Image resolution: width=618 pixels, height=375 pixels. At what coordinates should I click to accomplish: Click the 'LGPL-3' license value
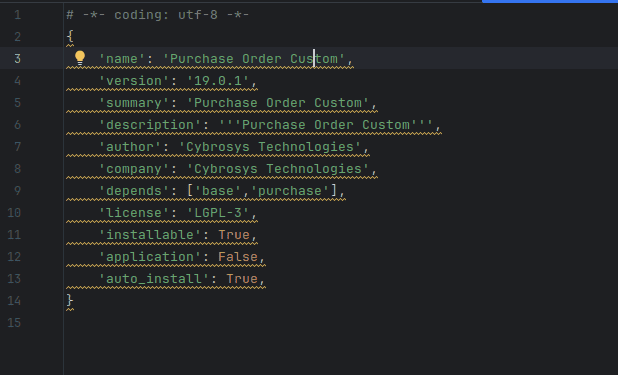point(218,213)
